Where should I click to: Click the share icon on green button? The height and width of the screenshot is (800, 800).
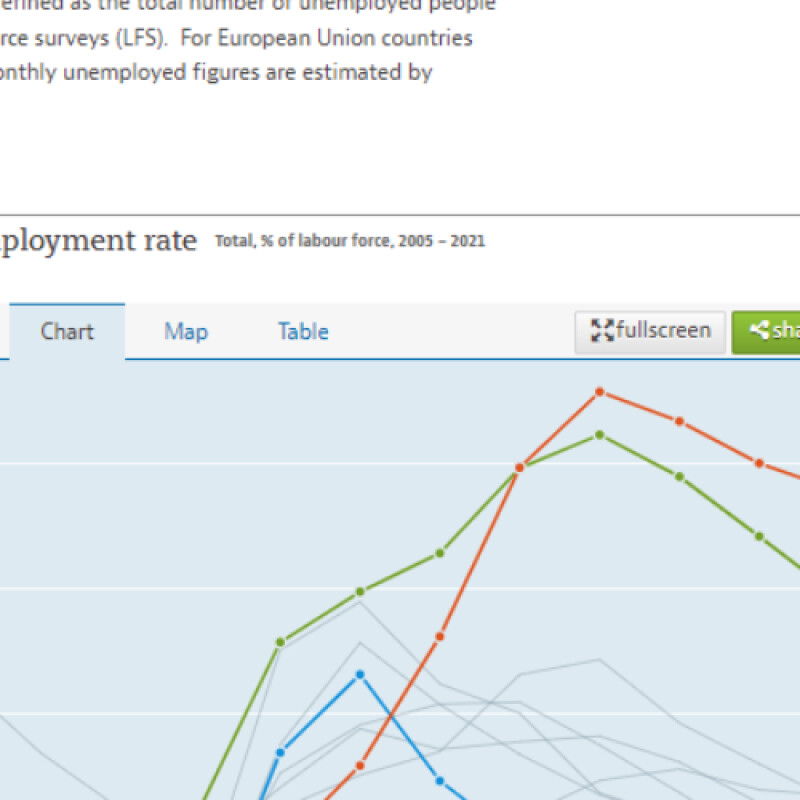[759, 331]
